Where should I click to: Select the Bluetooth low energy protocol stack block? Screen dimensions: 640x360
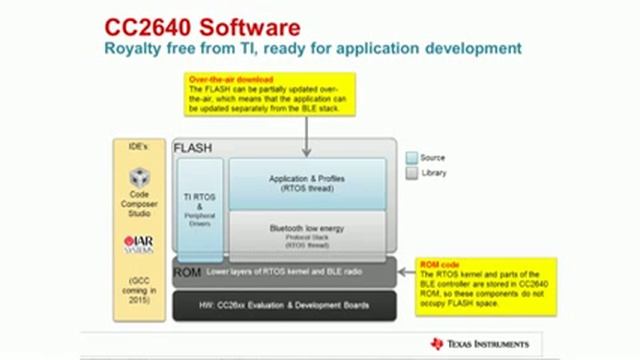[307, 236]
